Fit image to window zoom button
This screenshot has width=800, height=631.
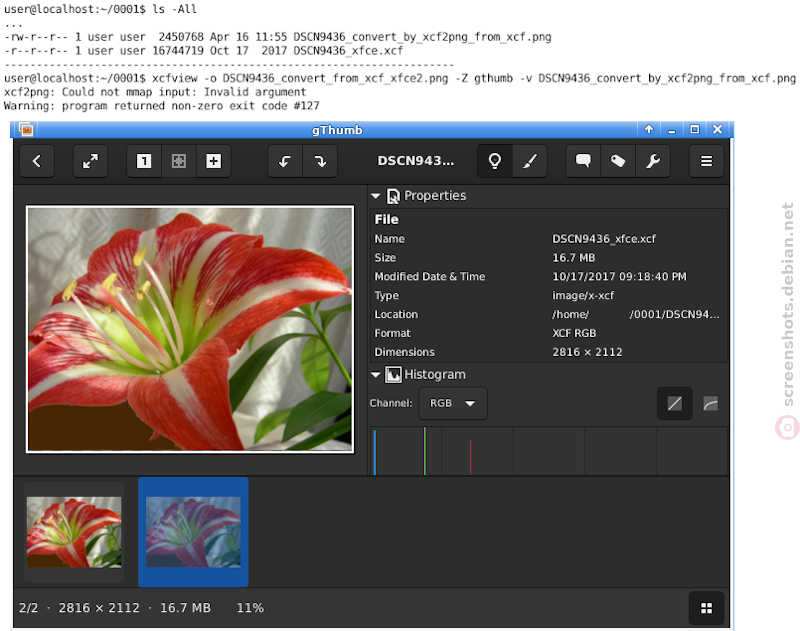179,161
